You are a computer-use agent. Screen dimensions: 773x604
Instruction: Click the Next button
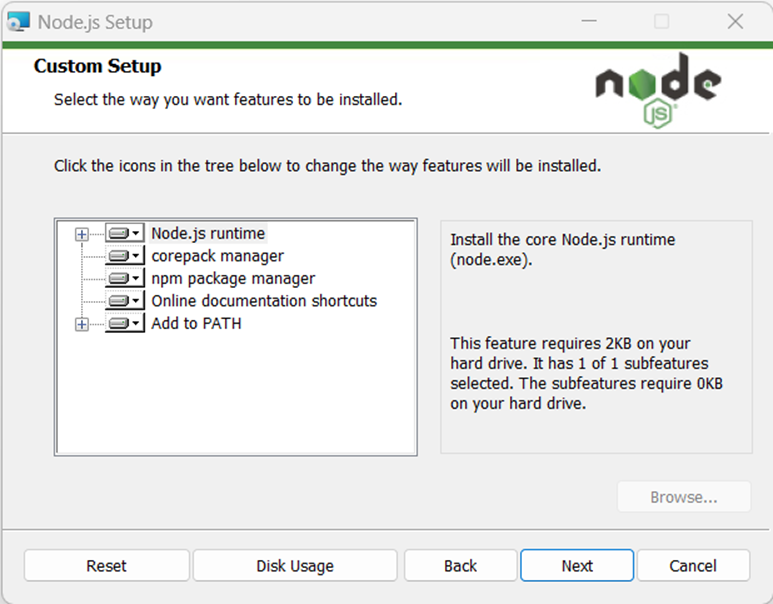577,566
